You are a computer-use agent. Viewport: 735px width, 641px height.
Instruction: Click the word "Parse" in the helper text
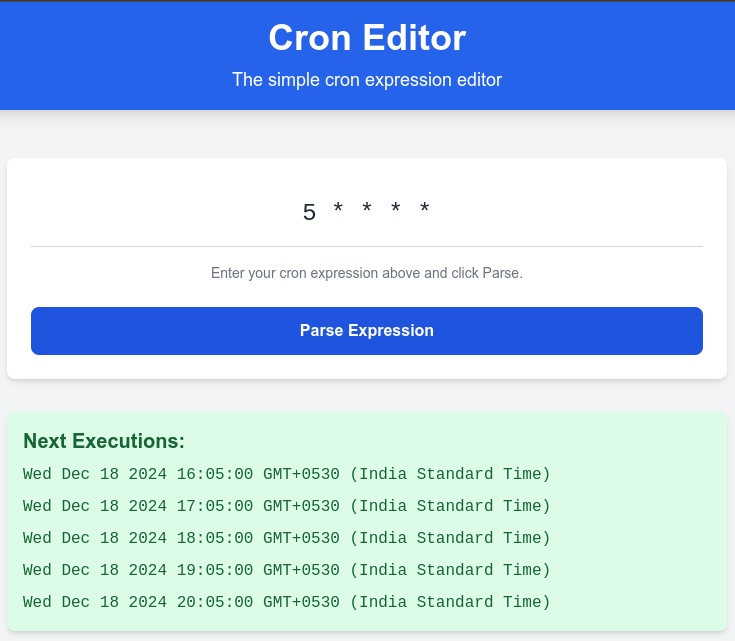click(501, 273)
